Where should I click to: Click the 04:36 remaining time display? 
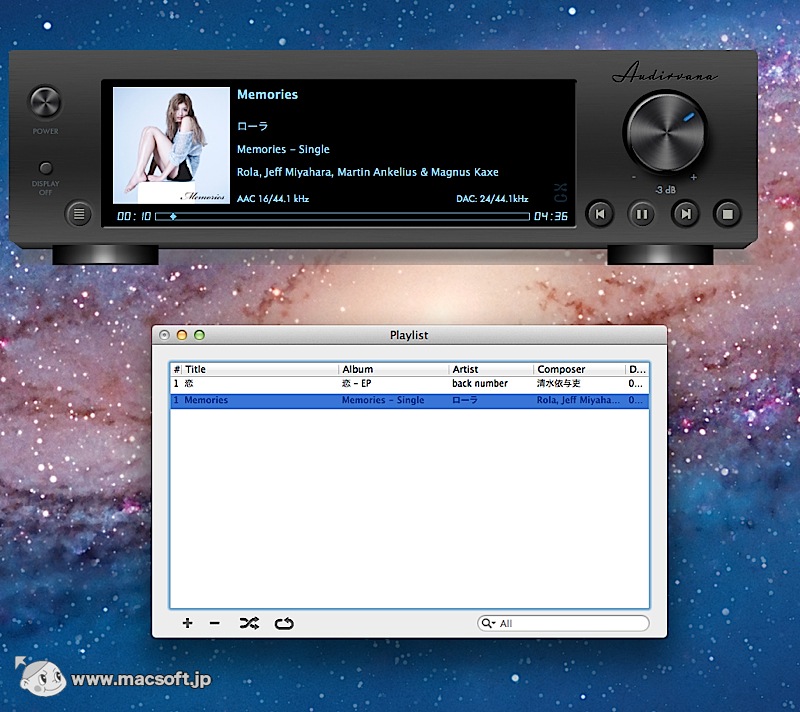[551, 216]
